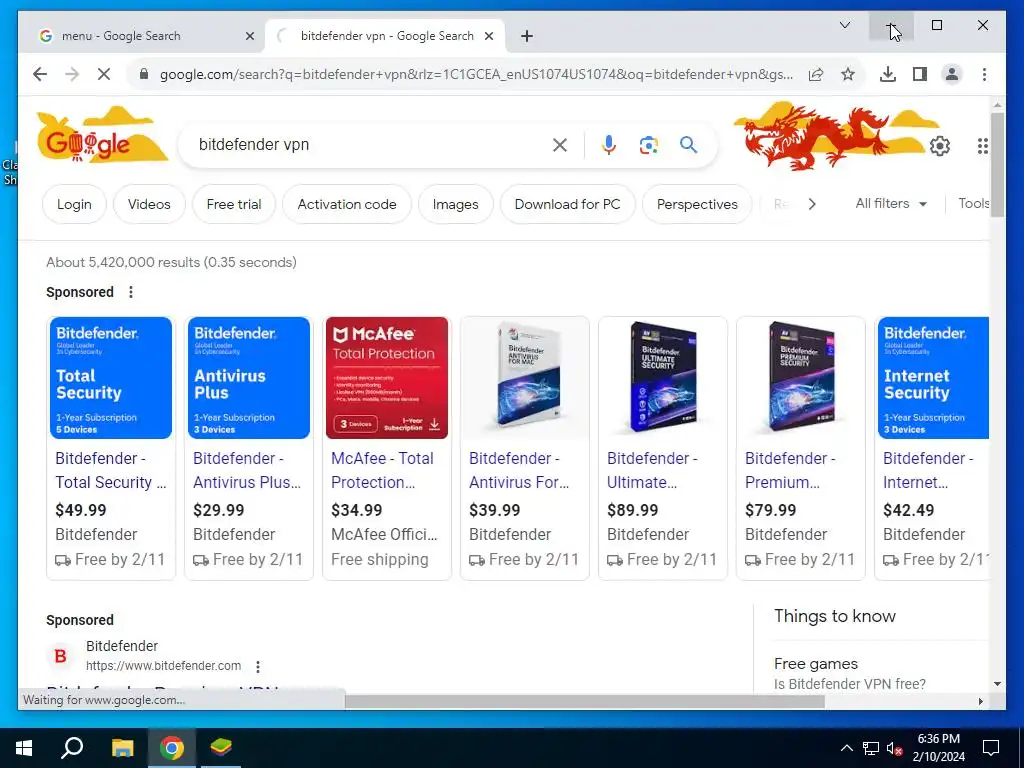Click the browser back arrow
The width and height of the screenshot is (1024, 768).
click(x=40, y=74)
